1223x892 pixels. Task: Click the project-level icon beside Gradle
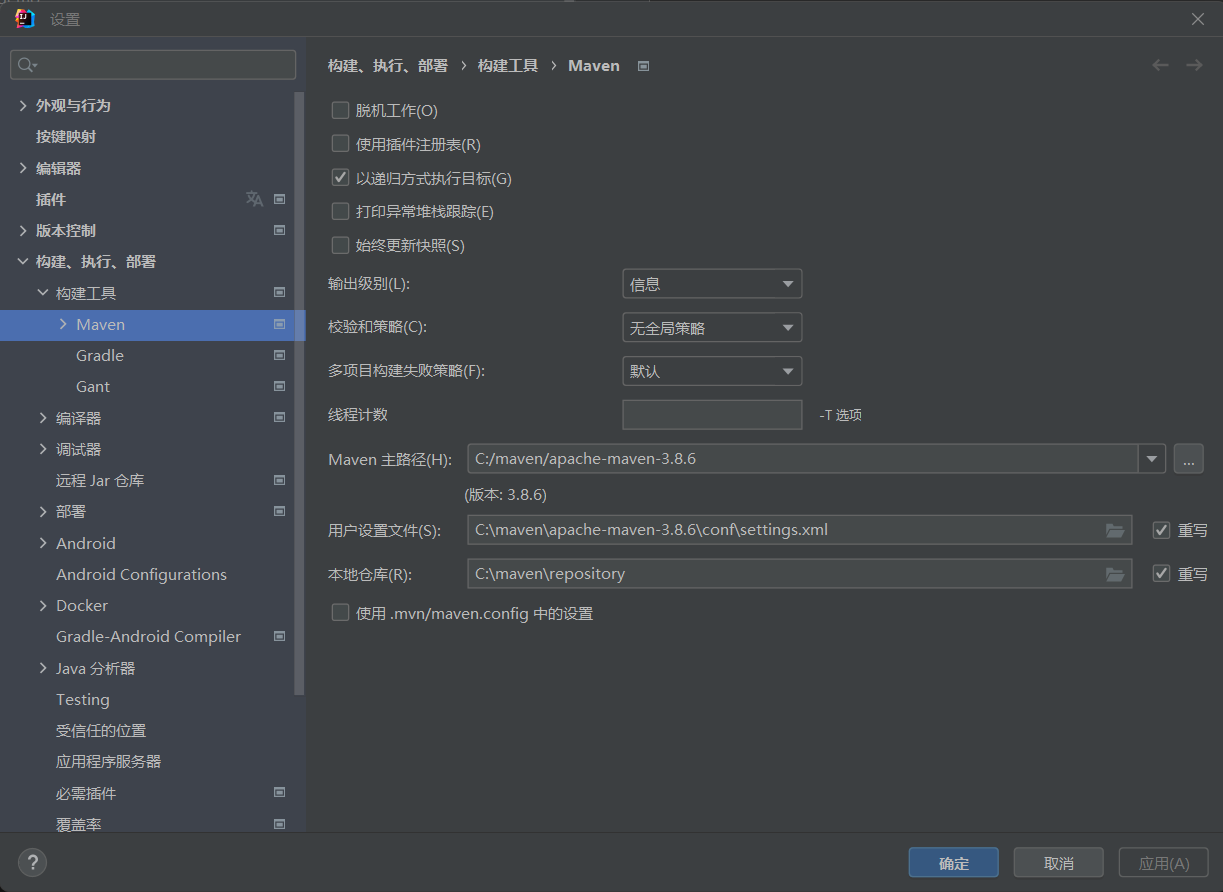click(280, 355)
